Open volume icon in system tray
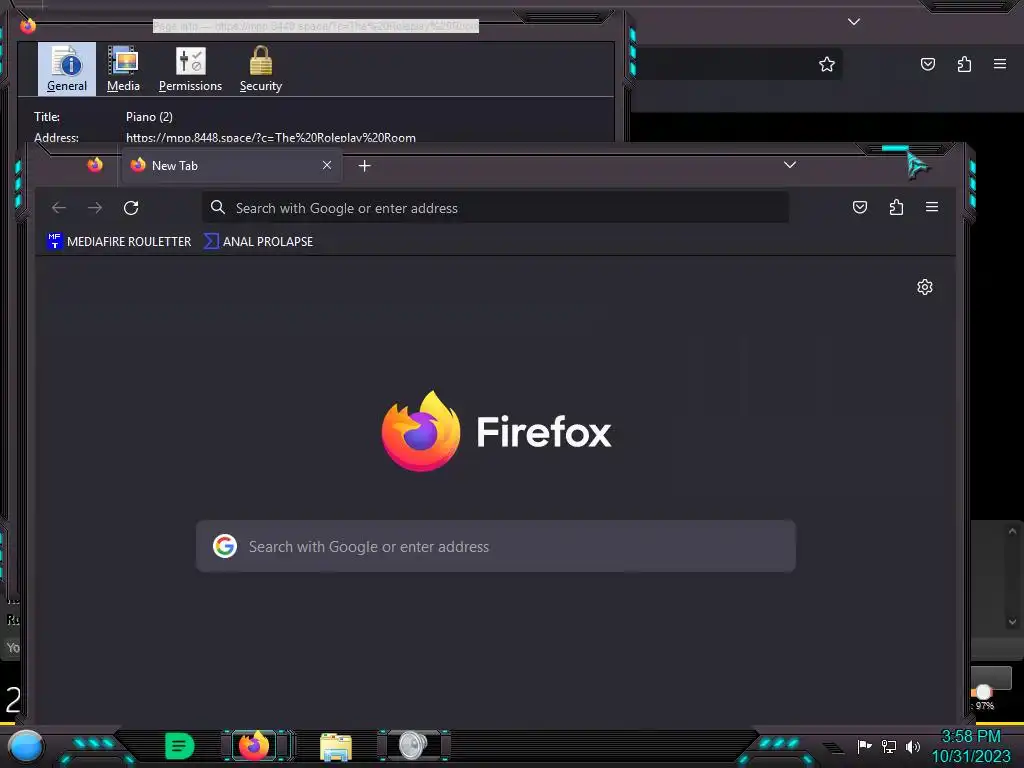Screen dimensions: 1024x768 [913, 746]
